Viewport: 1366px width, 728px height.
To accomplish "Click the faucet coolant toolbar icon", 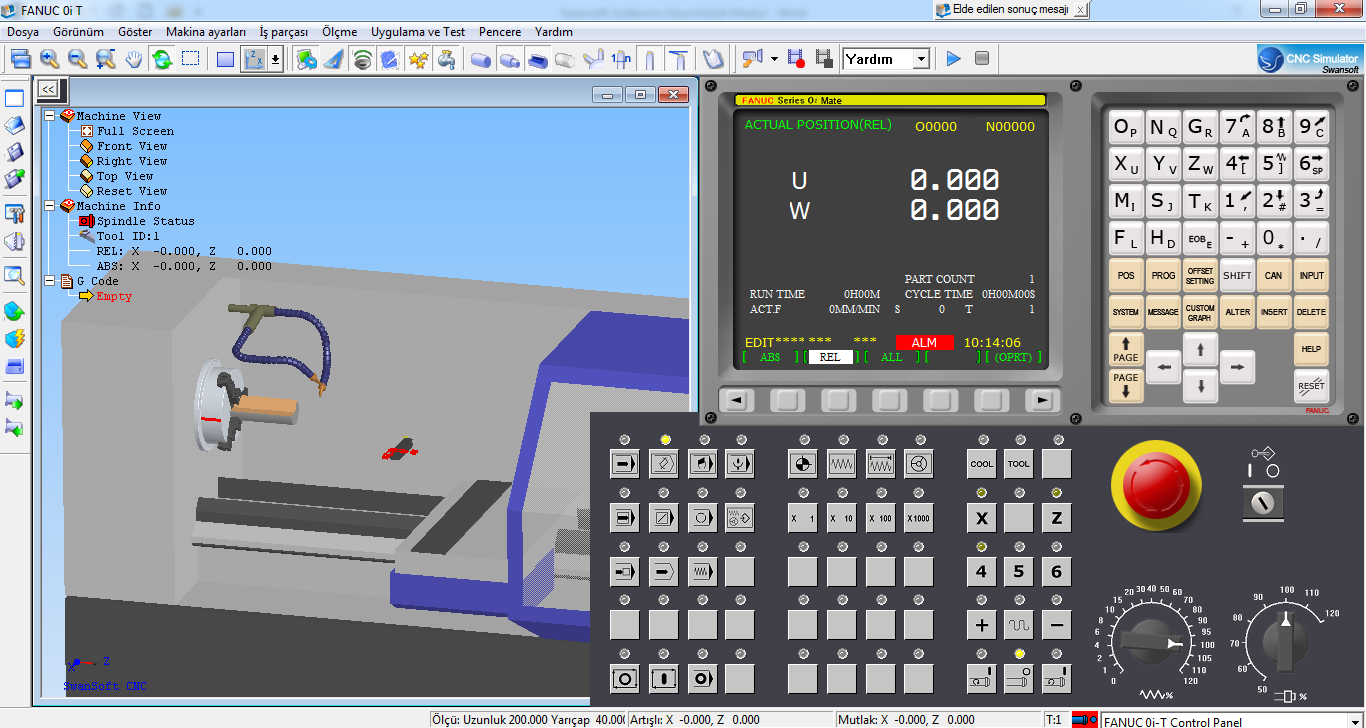I will (x=446, y=59).
